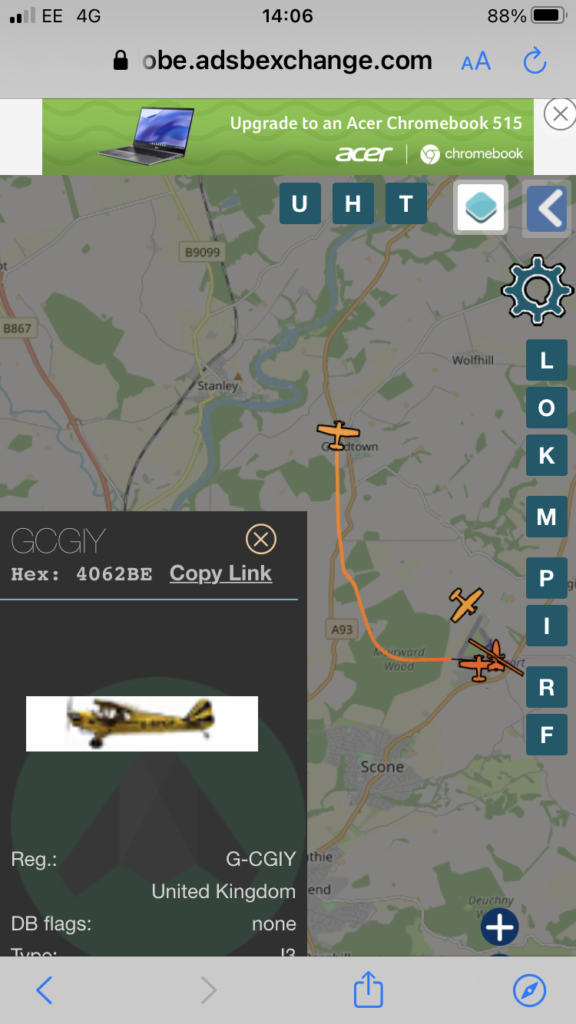Image resolution: width=576 pixels, height=1024 pixels.
Task: Go back with Safari back chevron
Action: coord(44,991)
